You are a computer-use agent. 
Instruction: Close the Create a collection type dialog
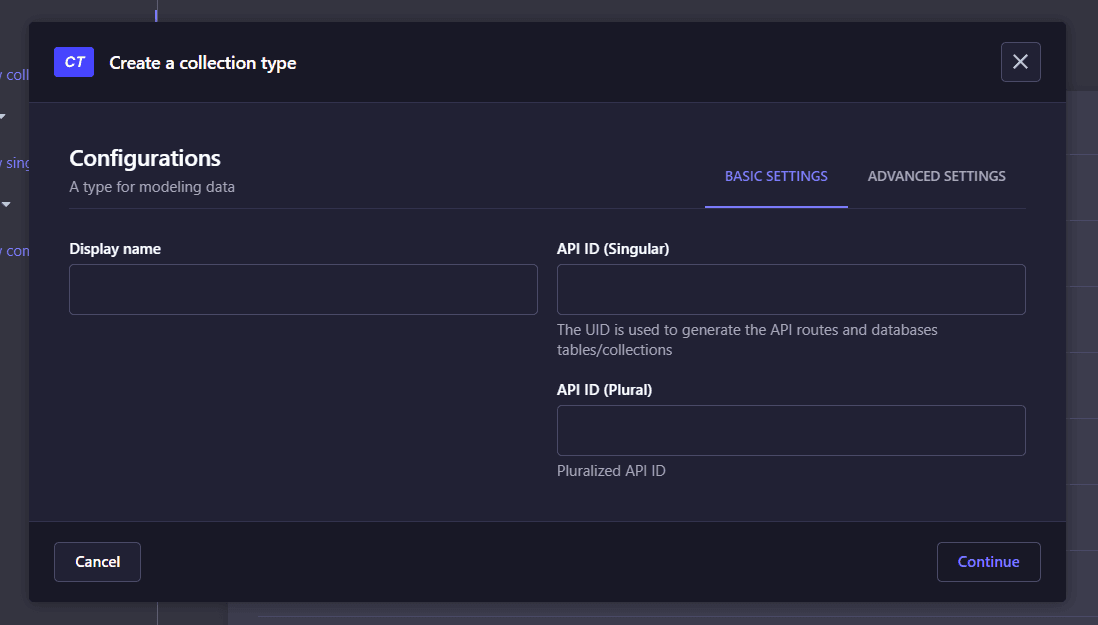(x=1020, y=62)
